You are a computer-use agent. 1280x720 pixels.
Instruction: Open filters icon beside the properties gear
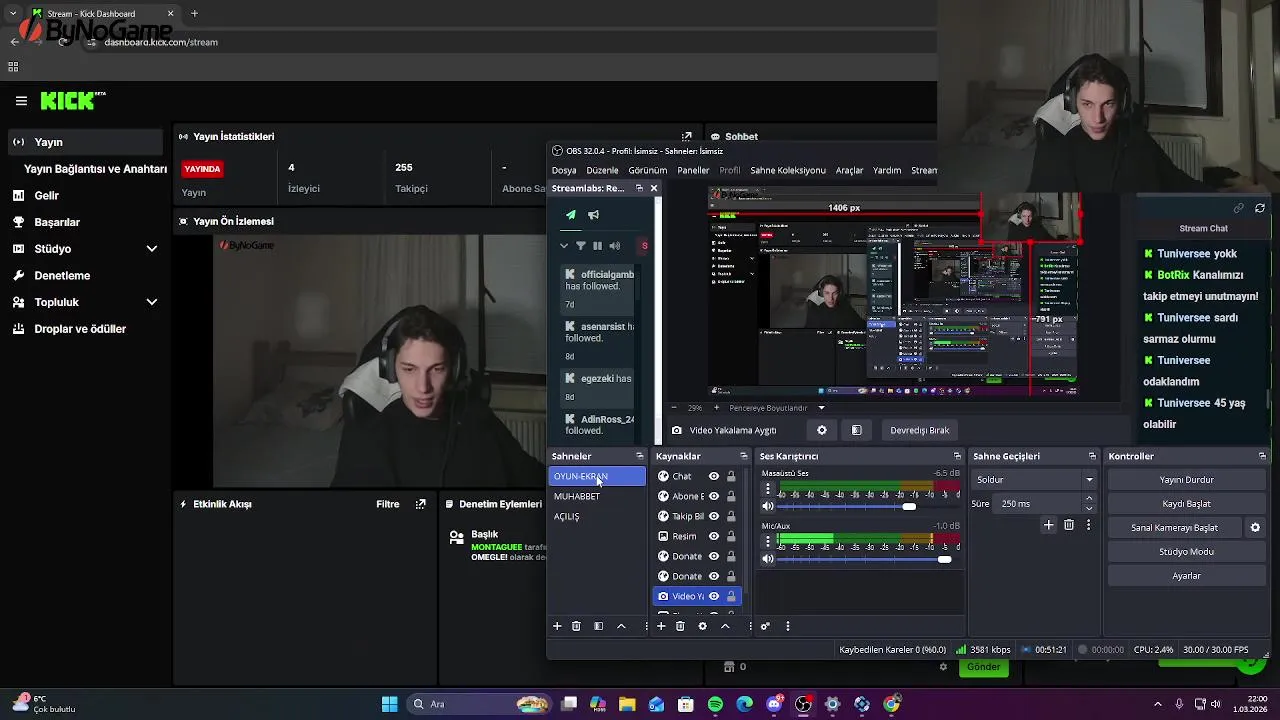pos(856,430)
